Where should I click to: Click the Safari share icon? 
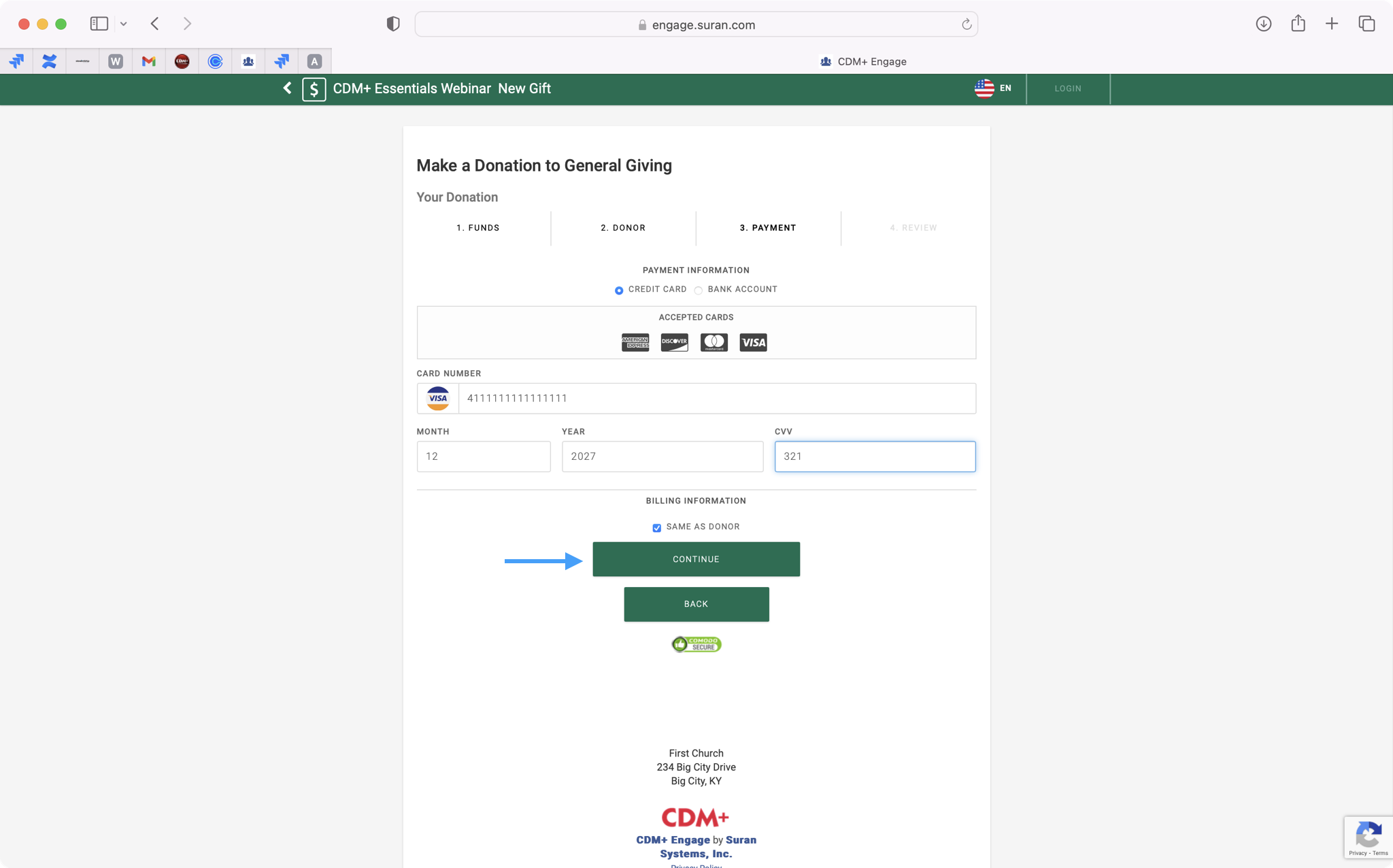pos(1298,24)
